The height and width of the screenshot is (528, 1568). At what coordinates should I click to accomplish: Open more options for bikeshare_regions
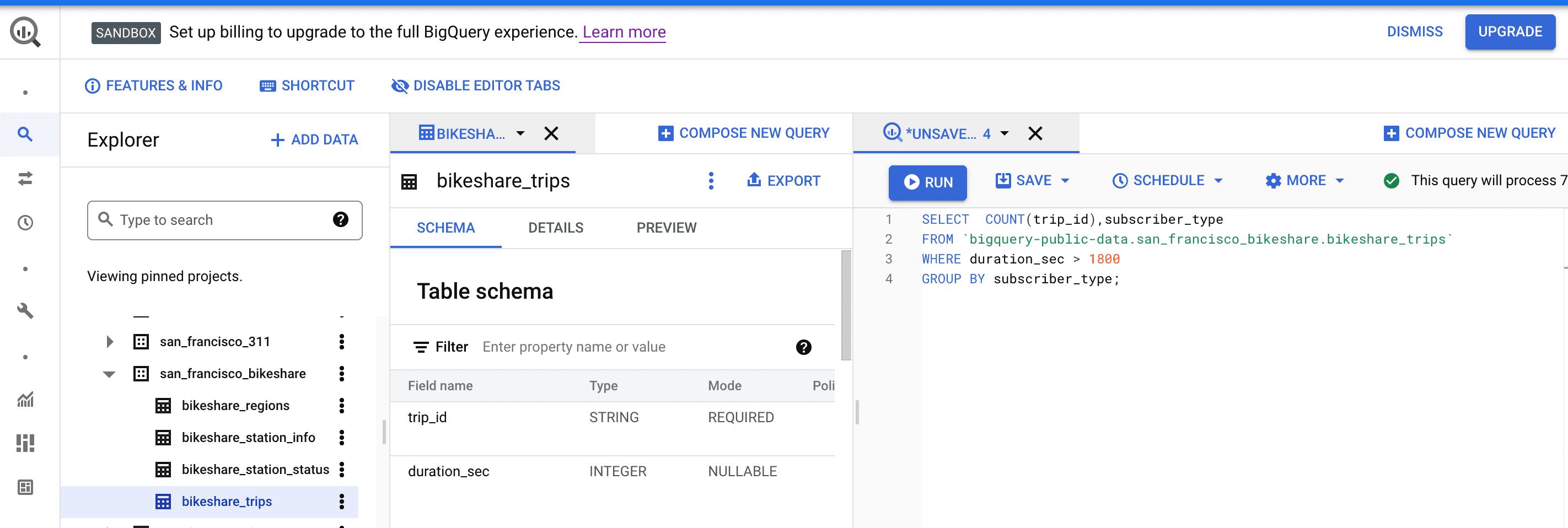(x=341, y=406)
